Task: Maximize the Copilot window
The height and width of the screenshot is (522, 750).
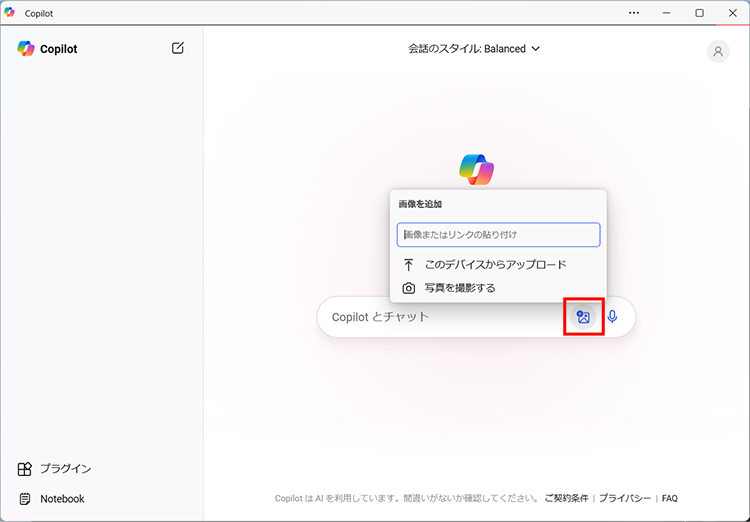Action: coord(699,13)
